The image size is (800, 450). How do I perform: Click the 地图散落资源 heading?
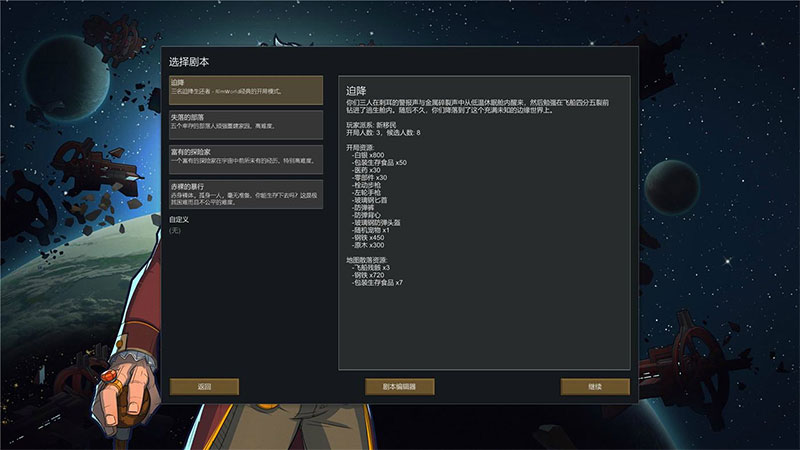pyautogui.click(x=367, y=260)
